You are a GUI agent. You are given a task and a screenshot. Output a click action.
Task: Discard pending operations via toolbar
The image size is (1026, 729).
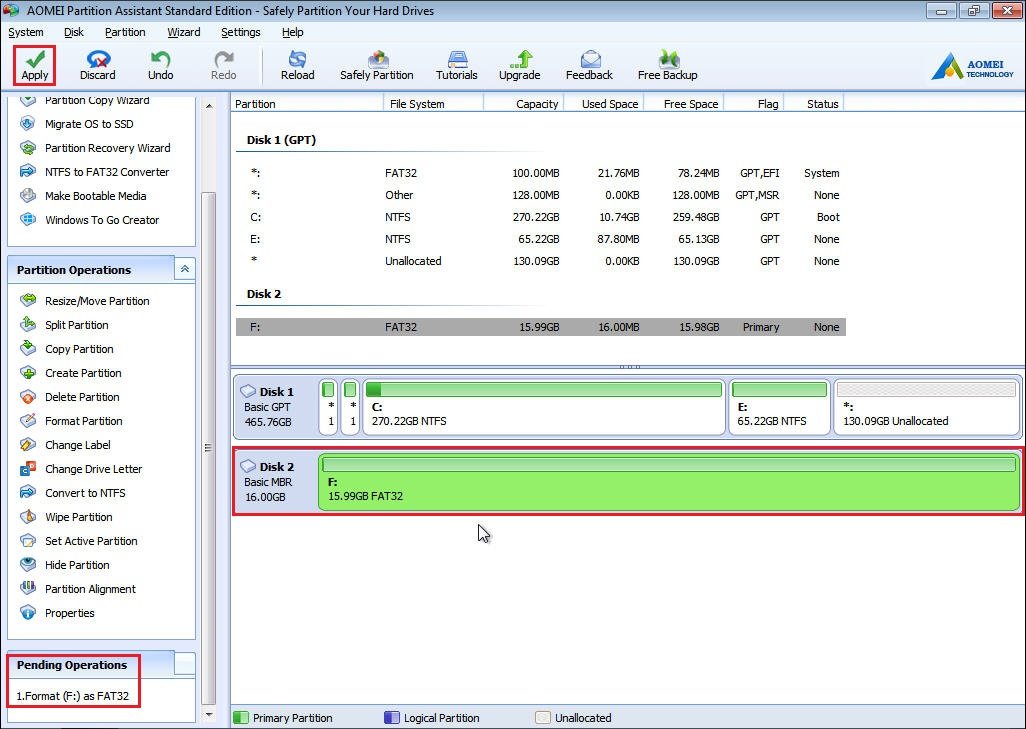[98, 60]
